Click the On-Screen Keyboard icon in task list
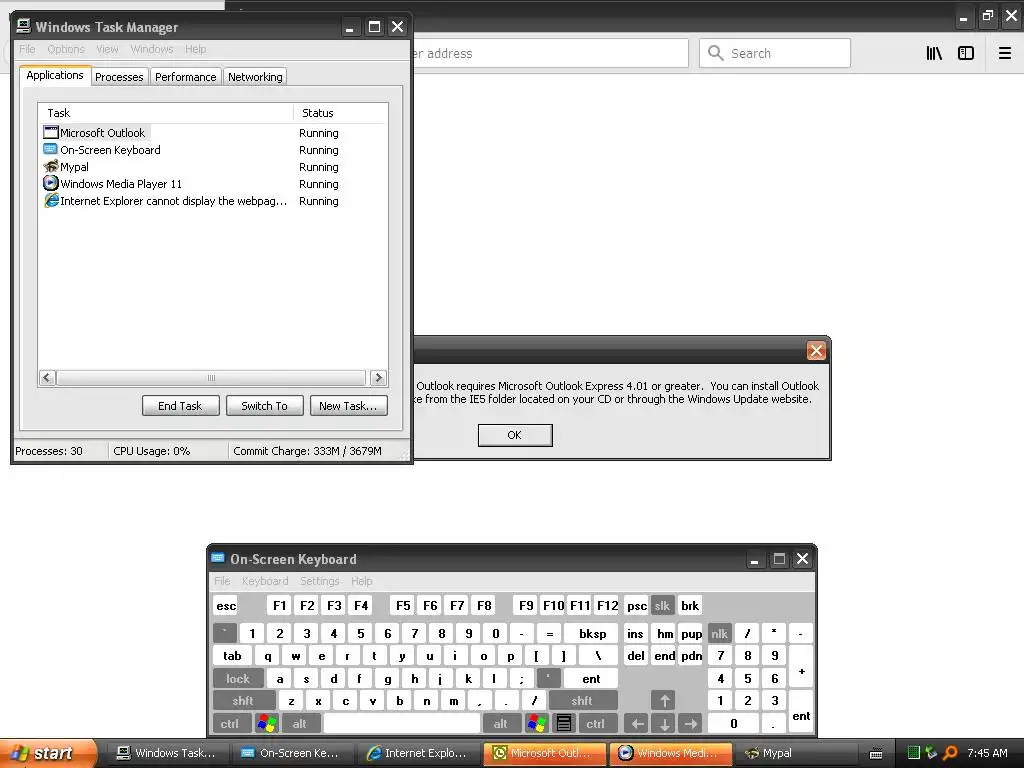The image size is (1024, 768). pos(51,150)
